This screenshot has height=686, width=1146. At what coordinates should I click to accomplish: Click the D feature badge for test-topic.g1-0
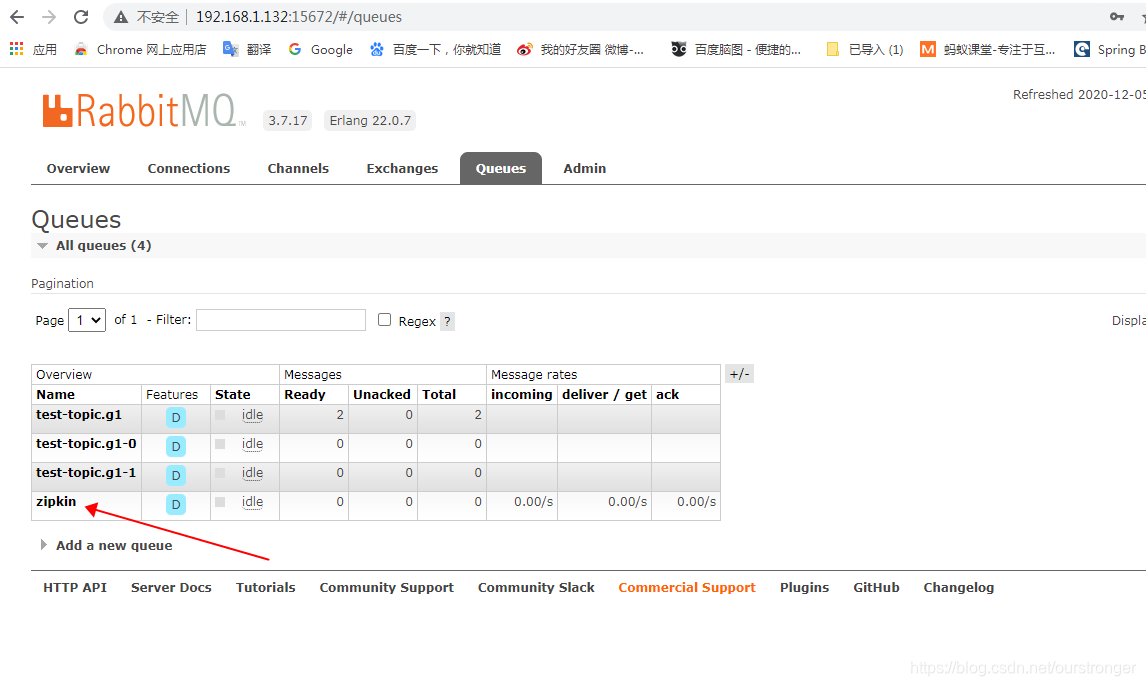pyautogui.click(x=175, y=446)
